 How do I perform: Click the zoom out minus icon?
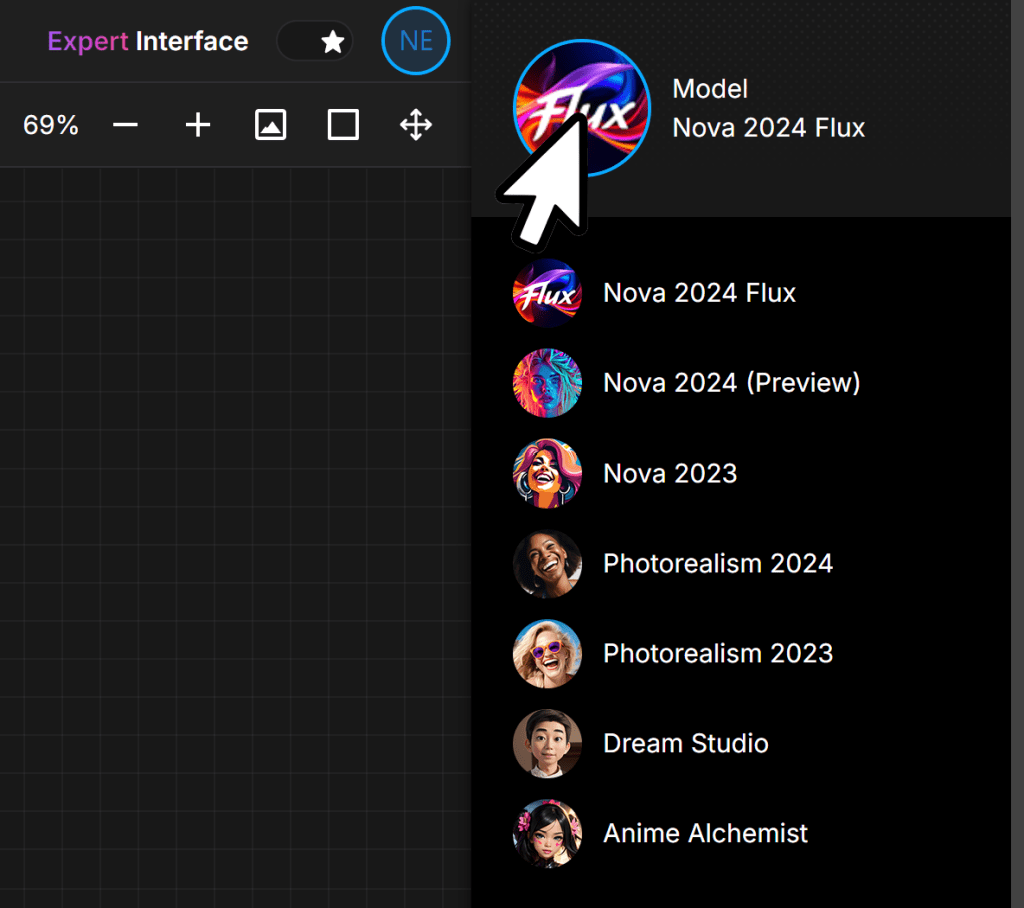125,125
